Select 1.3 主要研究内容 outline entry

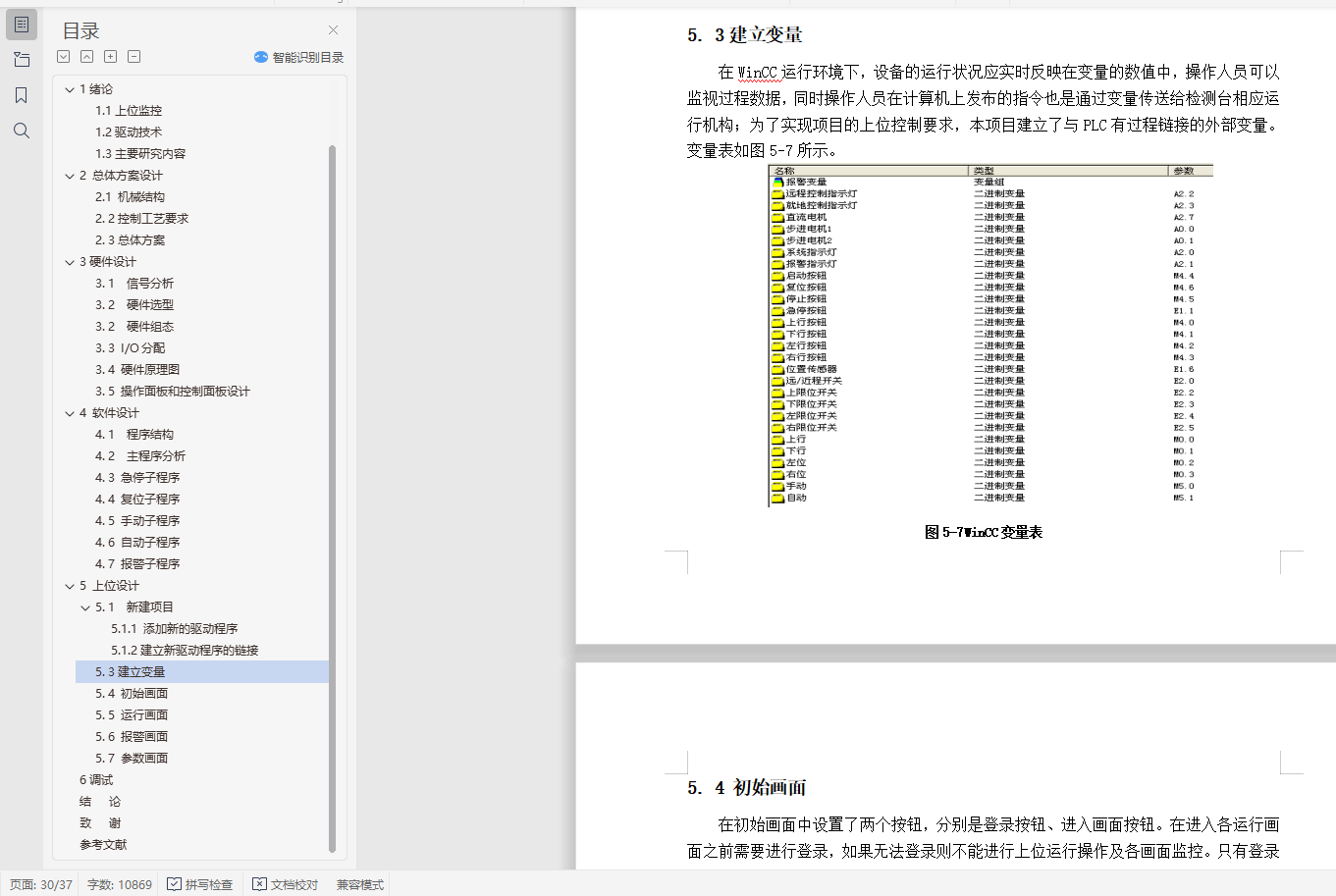[x=140, y=154]
